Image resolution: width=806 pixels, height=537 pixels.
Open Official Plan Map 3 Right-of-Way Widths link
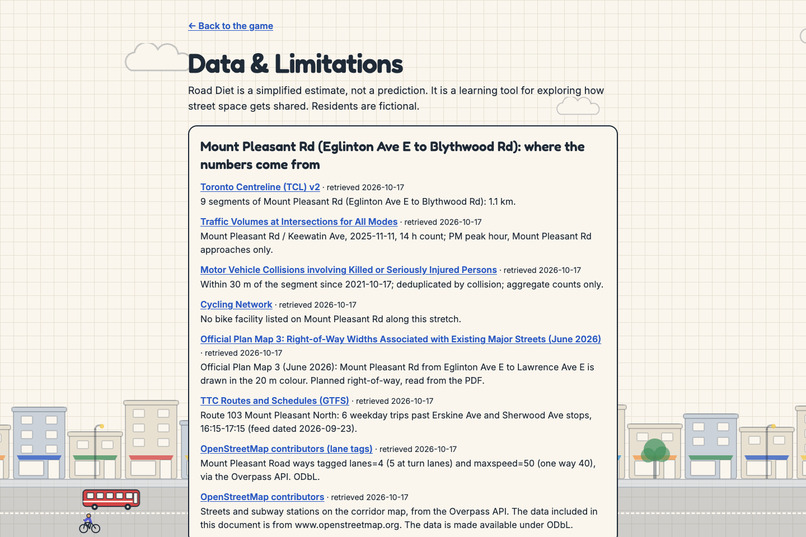click(400, 339)
